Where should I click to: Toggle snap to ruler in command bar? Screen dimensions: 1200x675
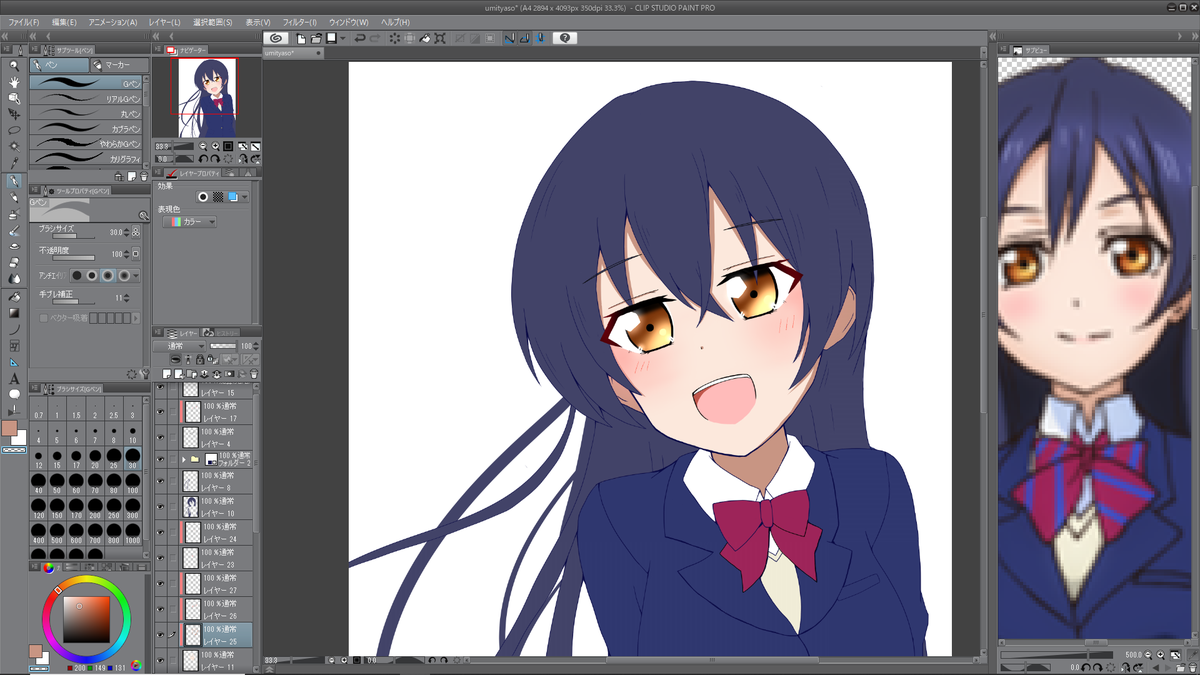click(509, 38)
